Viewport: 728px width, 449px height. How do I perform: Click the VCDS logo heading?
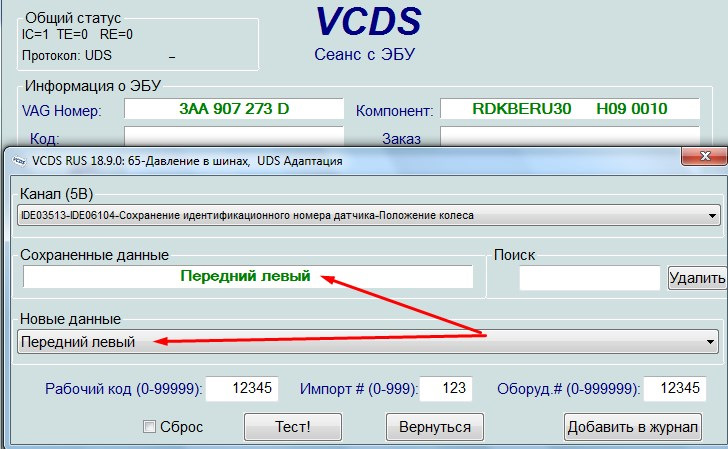tap(368, 21)
